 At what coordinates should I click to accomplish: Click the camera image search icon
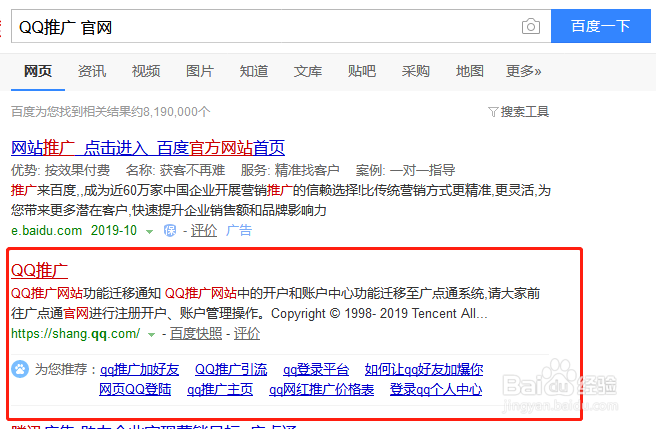[530, 26]
